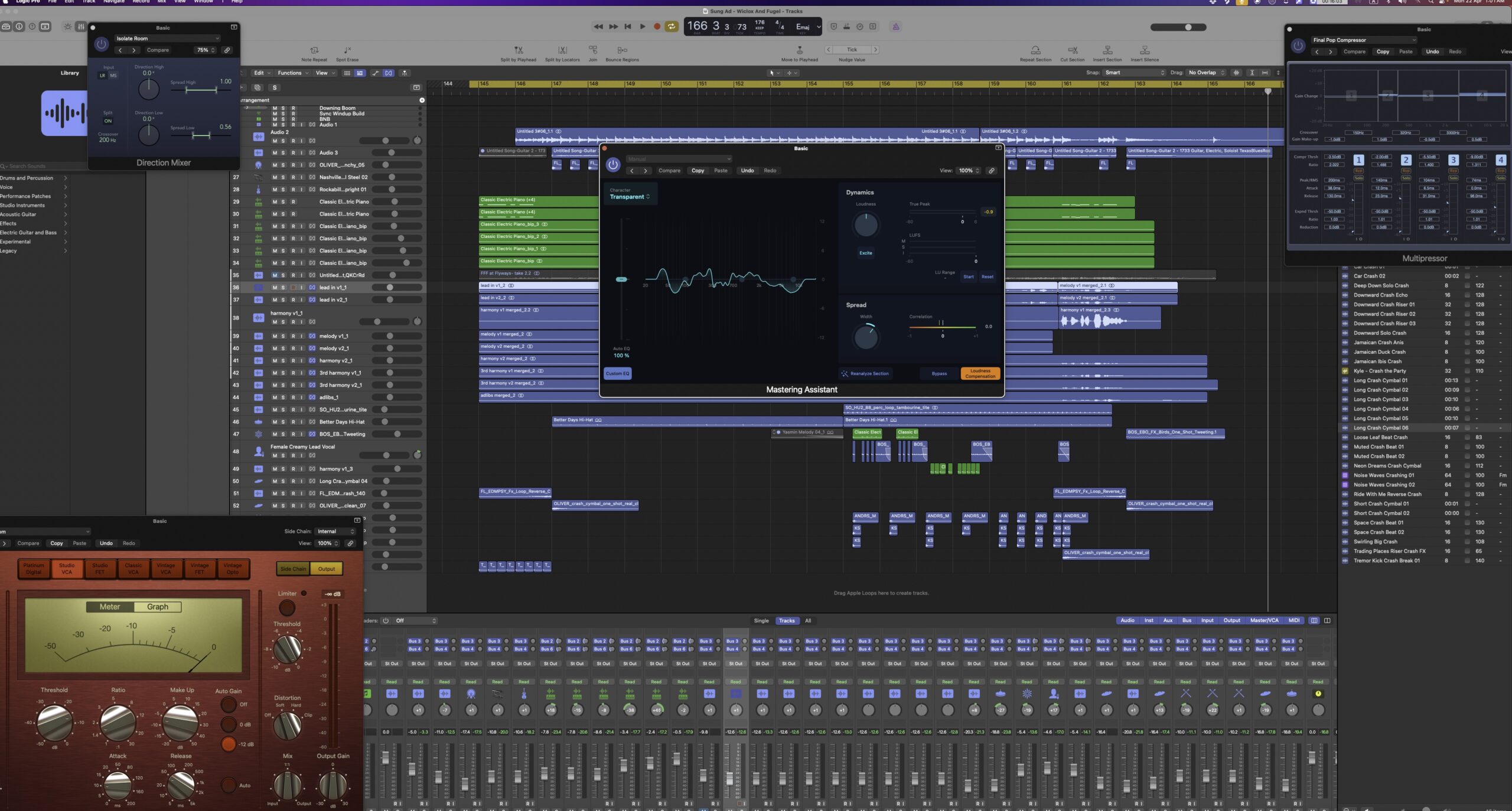Image resolution: width=1512 pixels, height=811 pixels.
Task: Click the Insert Silence icon
Action: coord(1144,50)
